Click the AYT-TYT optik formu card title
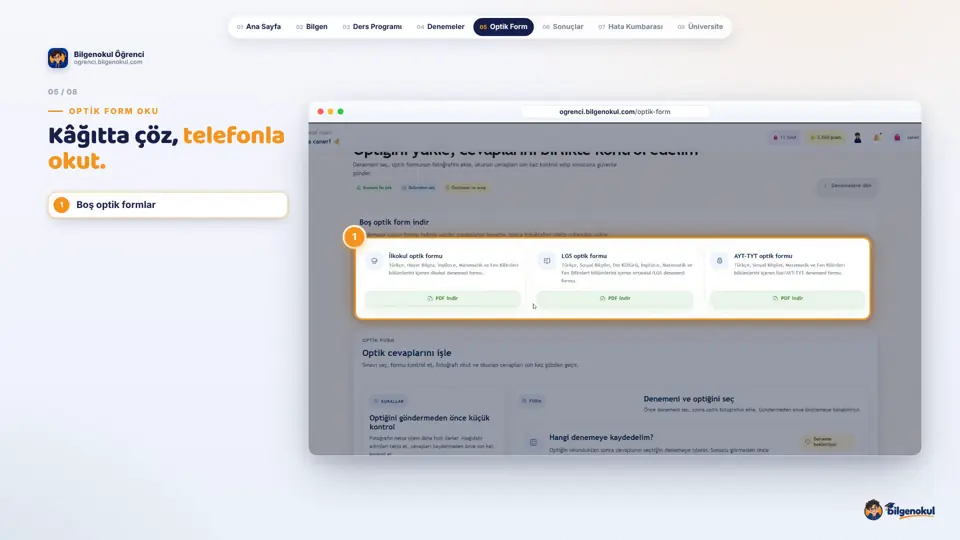The width and height of the screenshot is (960, 540). click(763, 256)
